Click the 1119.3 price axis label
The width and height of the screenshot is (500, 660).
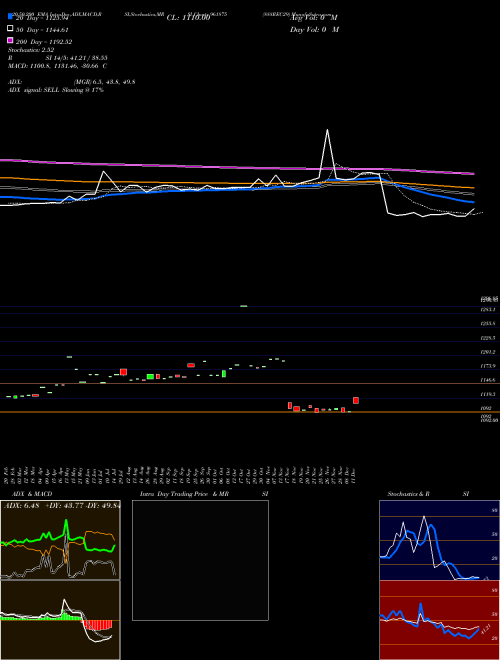[488, 394]
